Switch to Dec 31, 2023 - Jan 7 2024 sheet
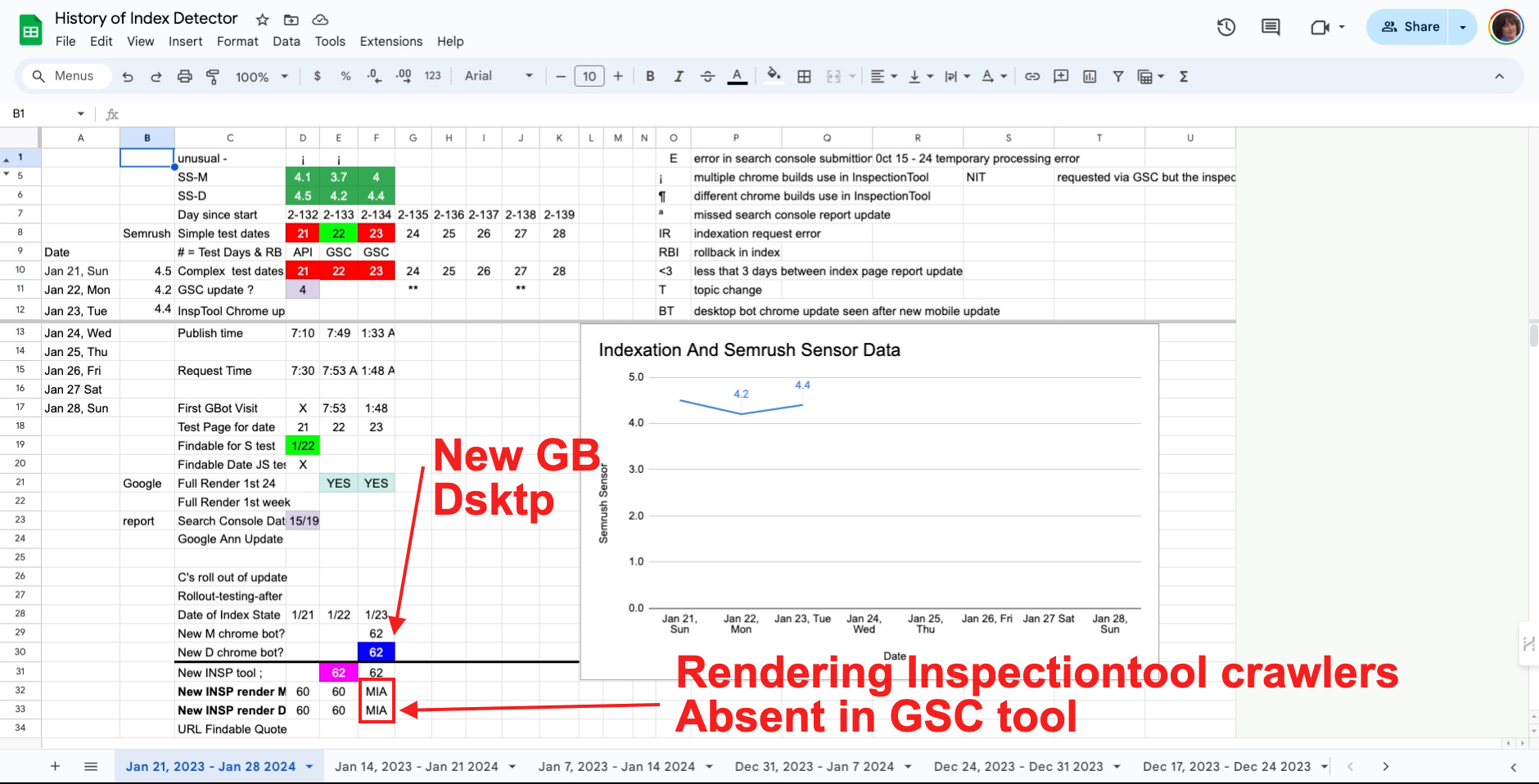The height and width of the screenshot is (784, 1539). pyautogui.click(x=815, y=767)
